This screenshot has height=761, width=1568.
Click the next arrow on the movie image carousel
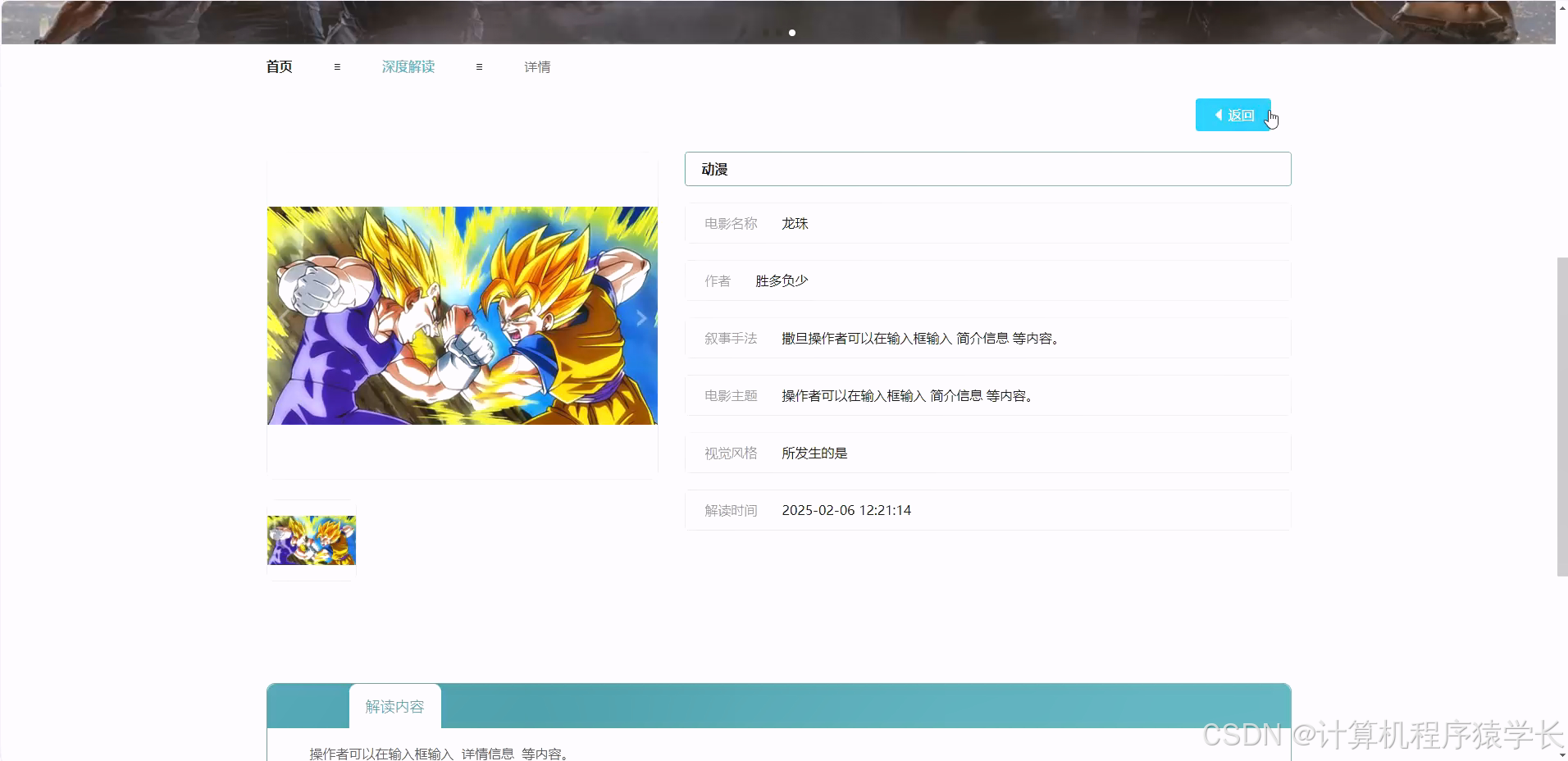coord(641,318)
